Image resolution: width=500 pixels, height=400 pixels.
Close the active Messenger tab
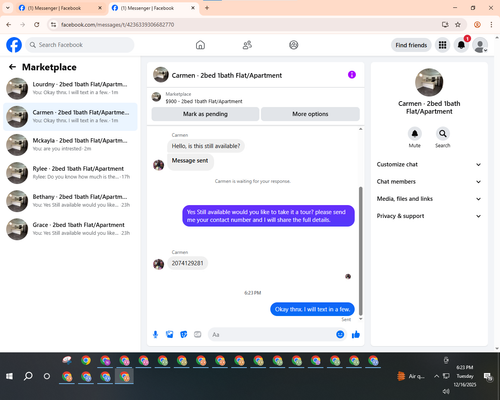point(193,8)
